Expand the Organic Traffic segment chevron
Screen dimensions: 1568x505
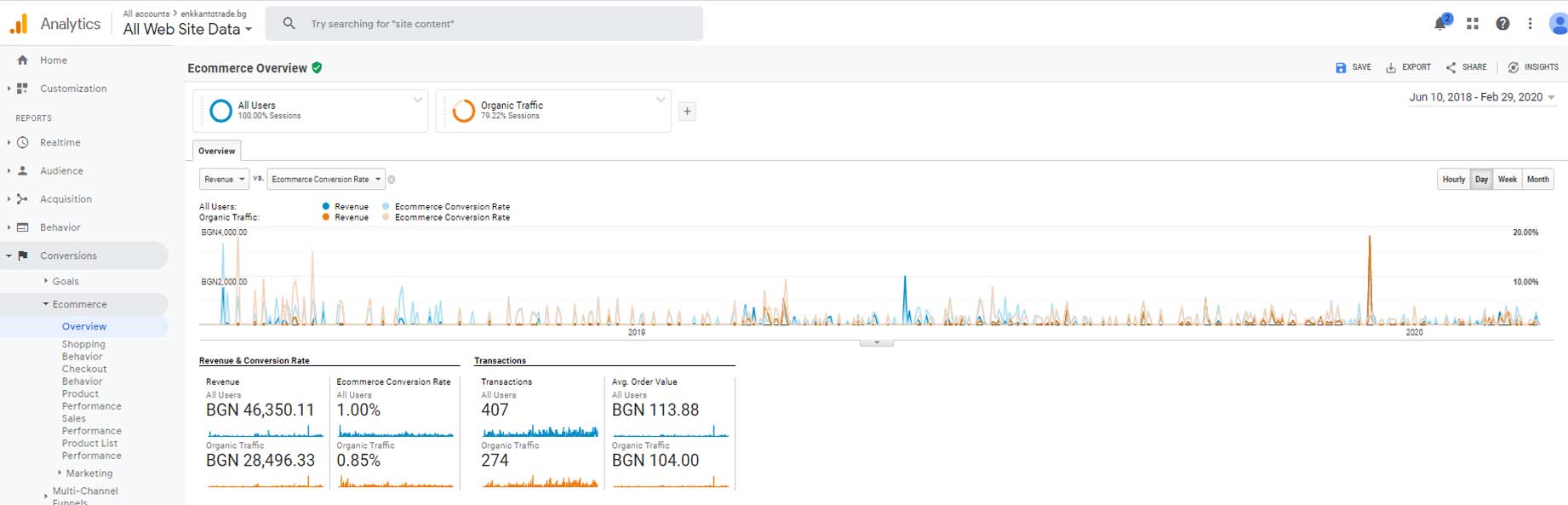pos(661,100)
